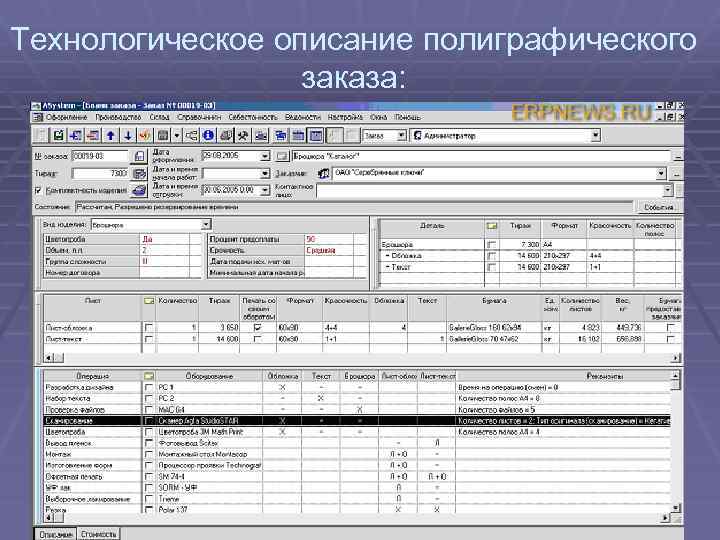Image resolution: width=720 pixels, height=540 pixels.
Task: Click down arrow of operations table vertical scrollbar
Action: pos(675,508)
